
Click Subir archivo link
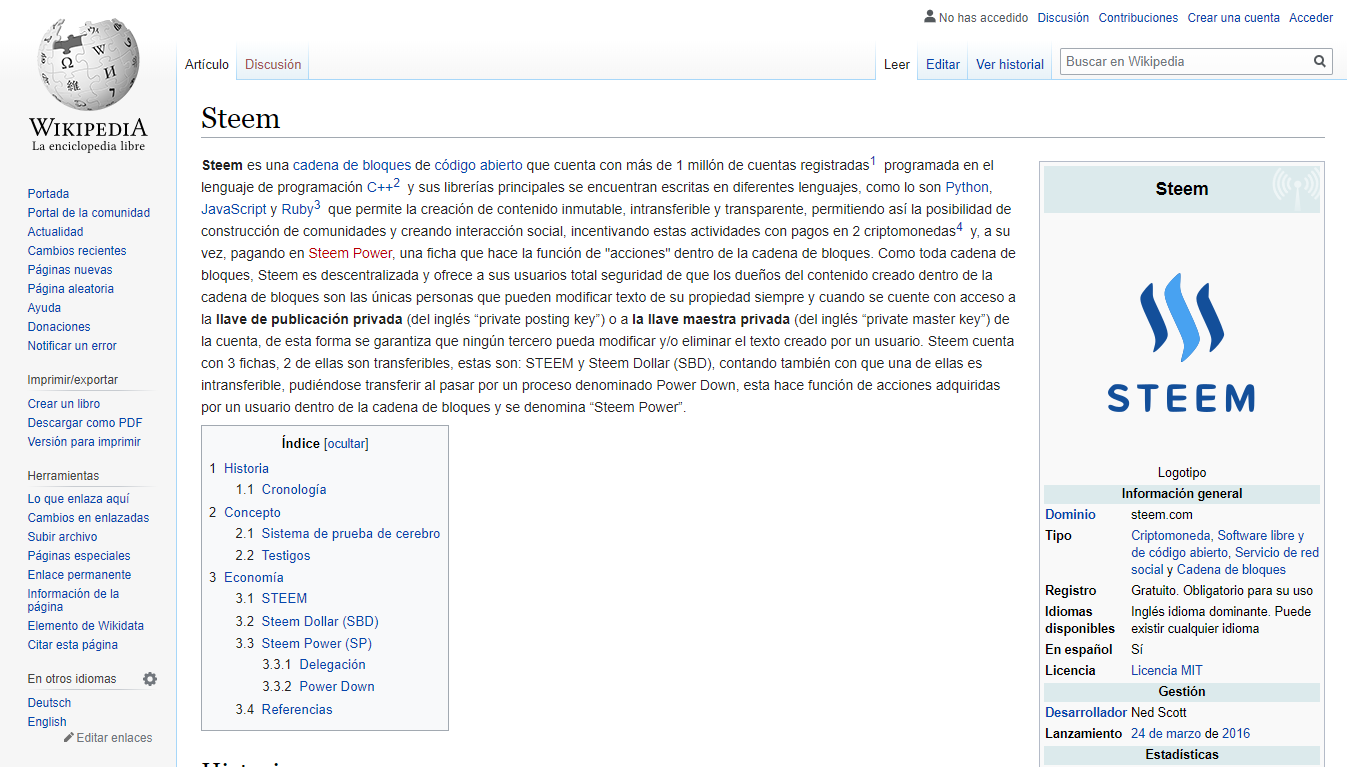pos(62,537)
